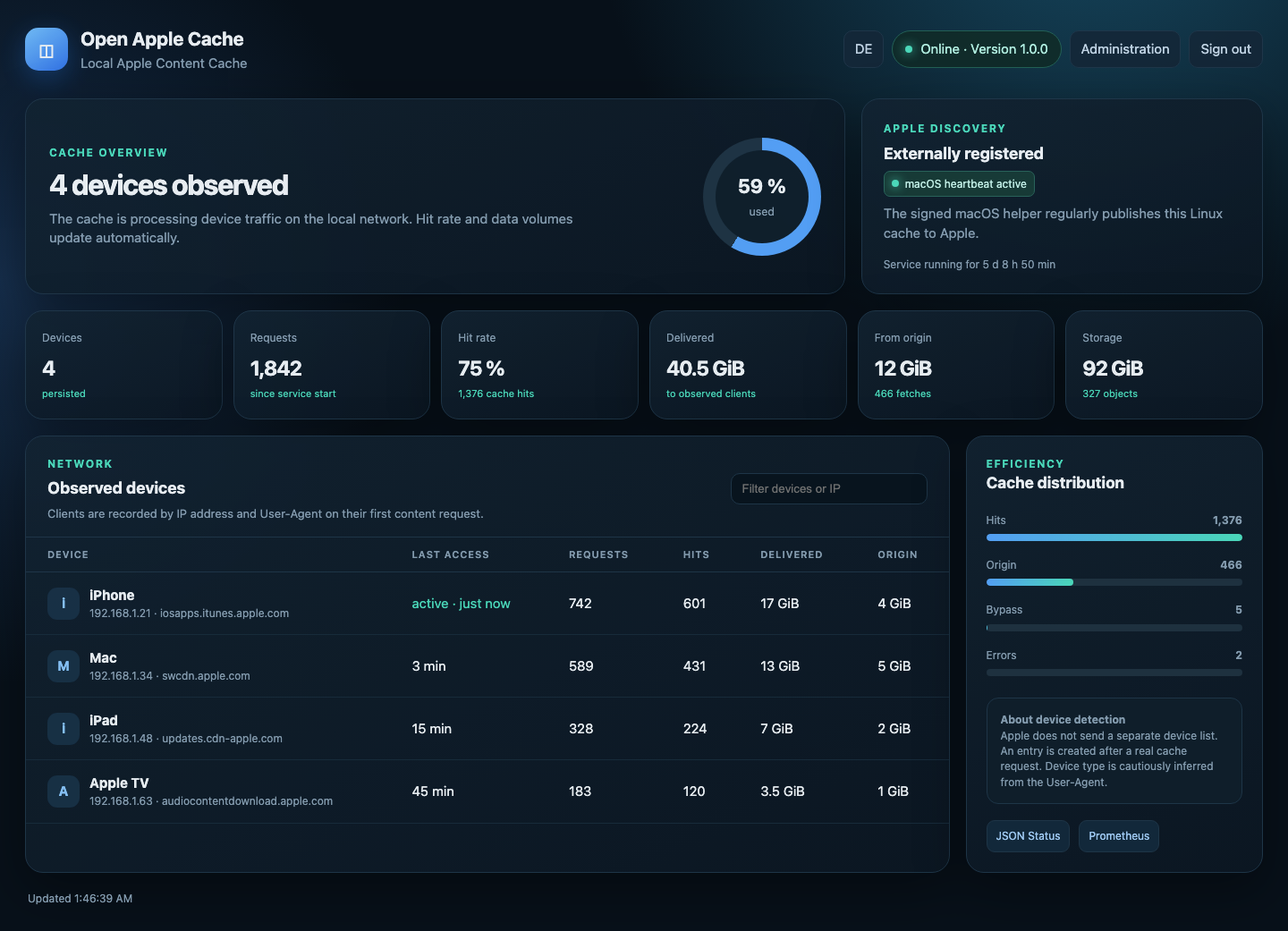Open the Administration page
The height and width of the screenshot is (931, 1288).
1125,49
